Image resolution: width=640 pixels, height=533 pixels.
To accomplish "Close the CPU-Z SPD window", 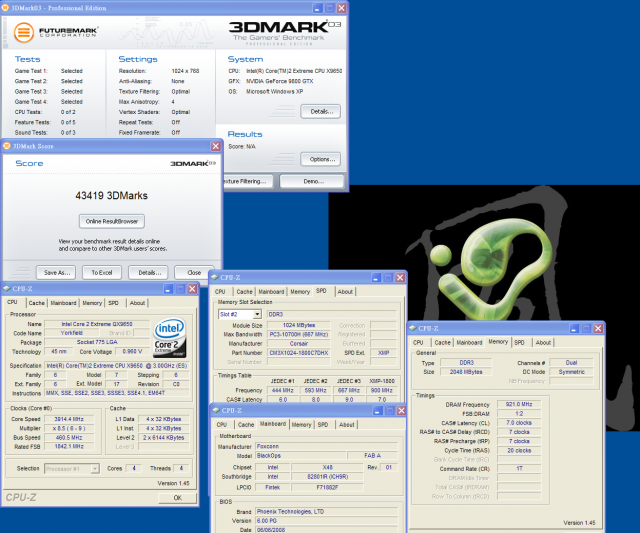I will pos(400,278).
